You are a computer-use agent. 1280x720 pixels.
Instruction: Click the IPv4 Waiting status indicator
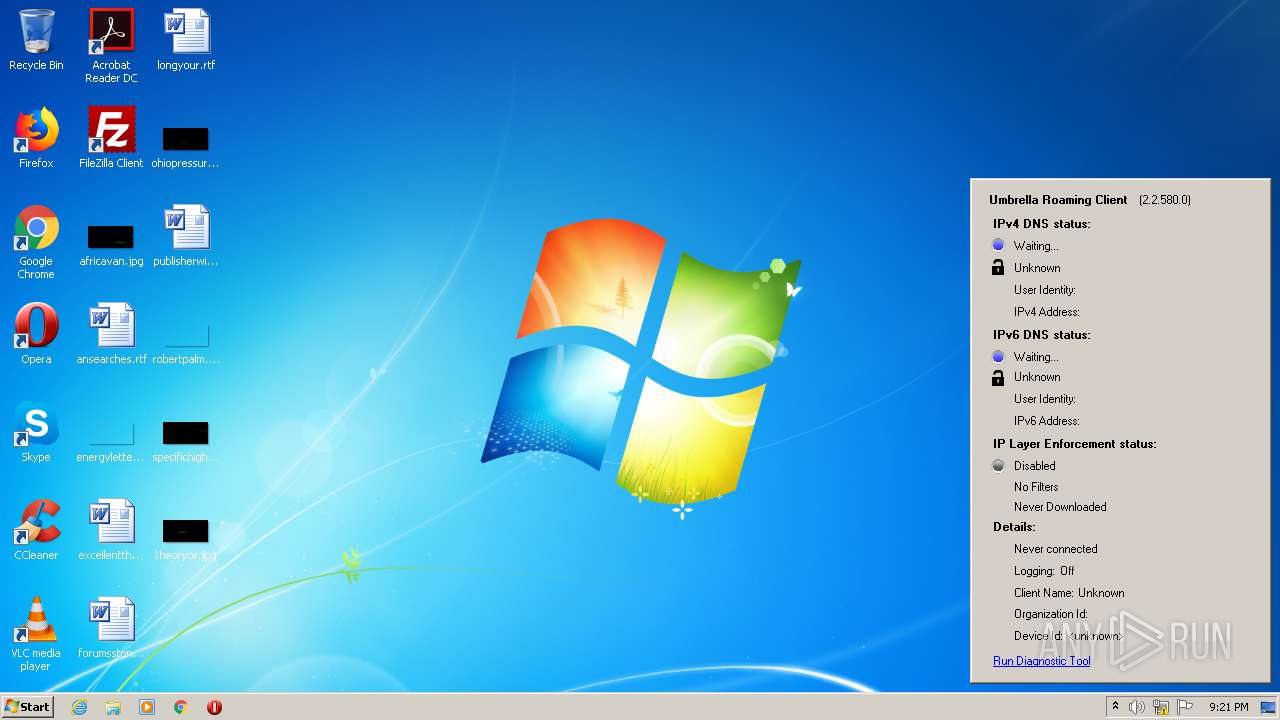click(998, 245)
